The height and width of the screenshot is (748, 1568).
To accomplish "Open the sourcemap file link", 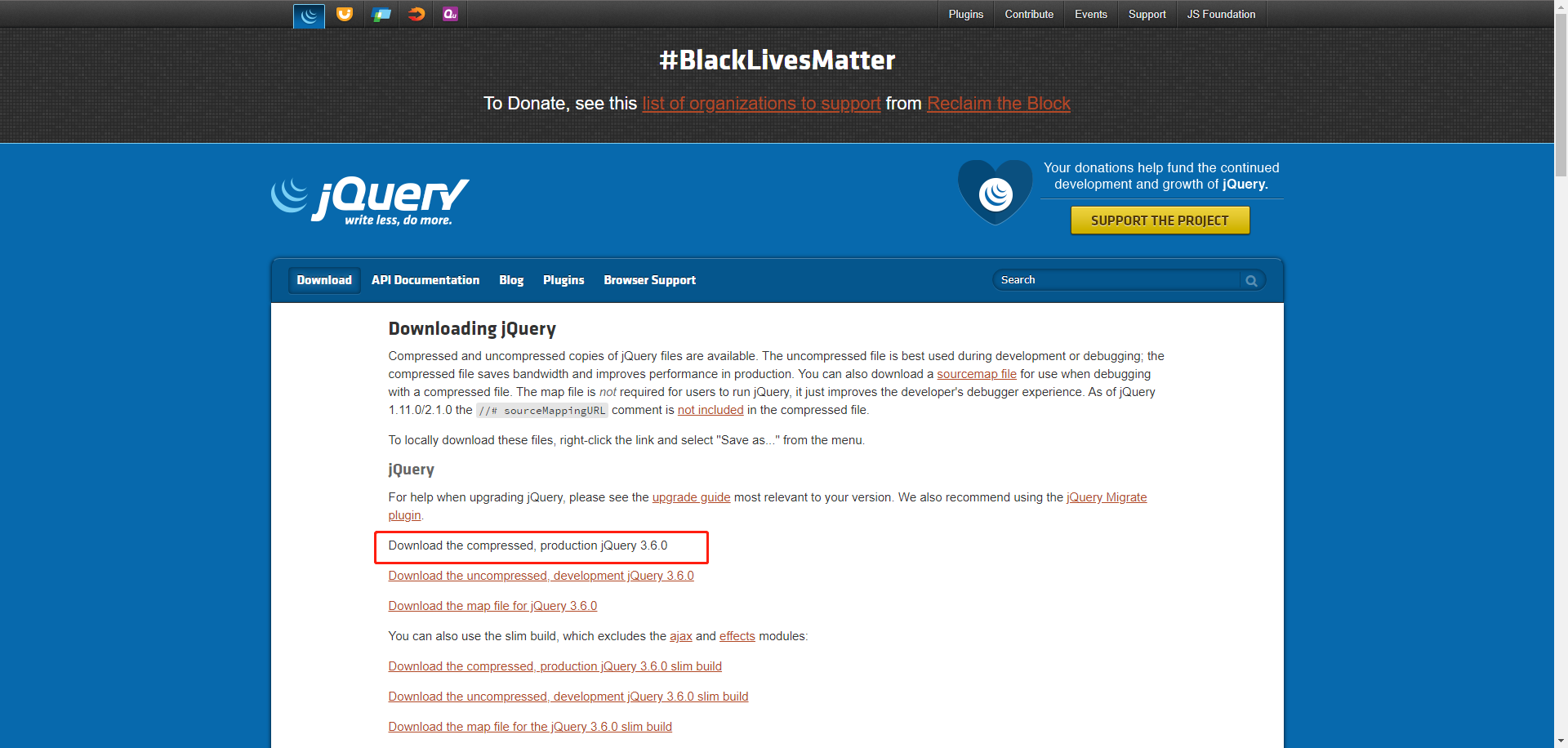I will [x=977, y=374].
